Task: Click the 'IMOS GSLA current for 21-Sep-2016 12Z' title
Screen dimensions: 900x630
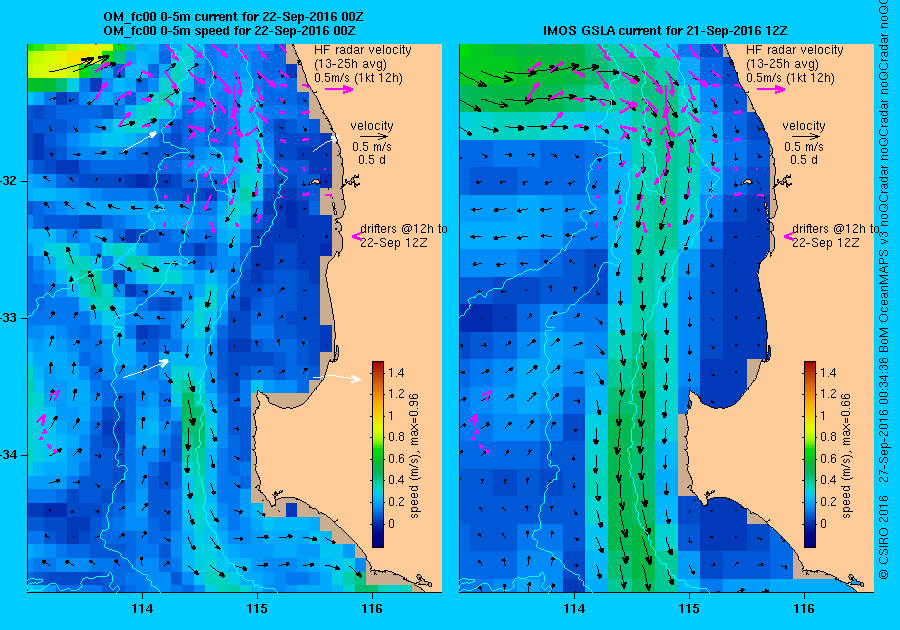Action: click(665, 31)
